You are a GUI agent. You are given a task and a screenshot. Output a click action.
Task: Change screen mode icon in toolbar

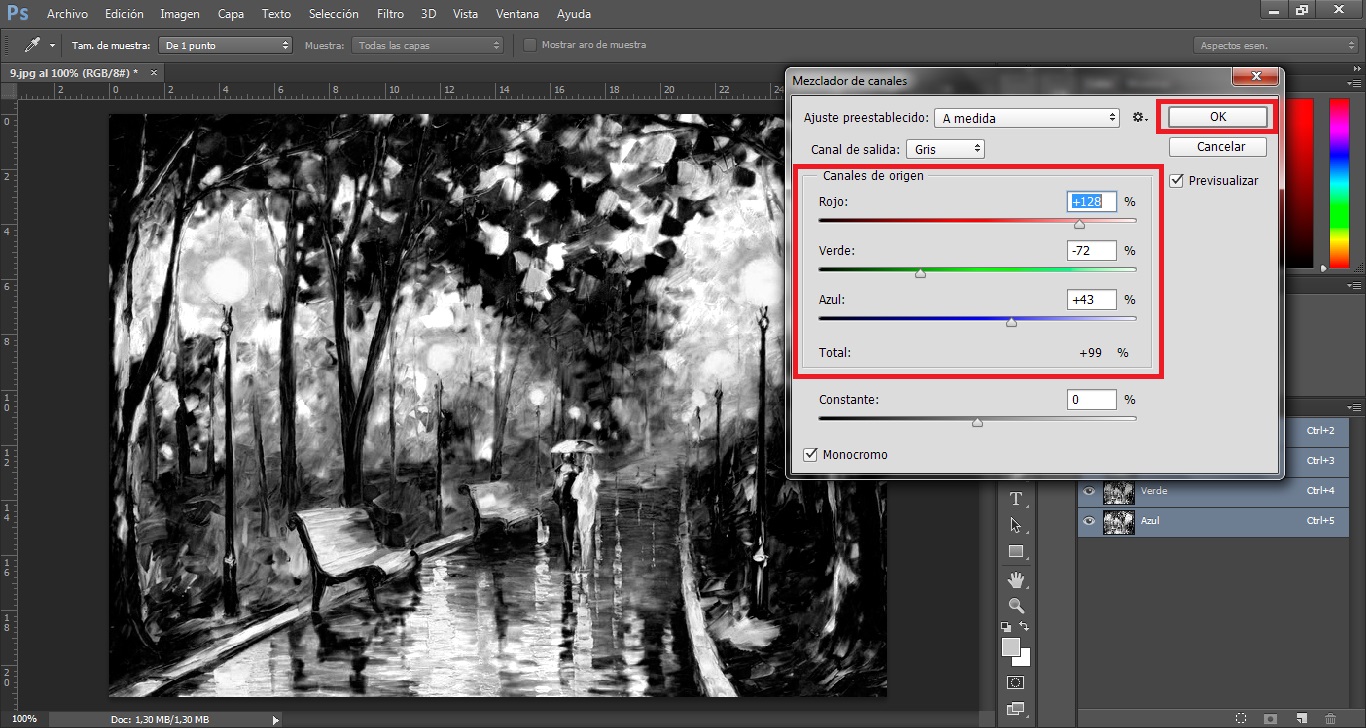(1016, 709)
